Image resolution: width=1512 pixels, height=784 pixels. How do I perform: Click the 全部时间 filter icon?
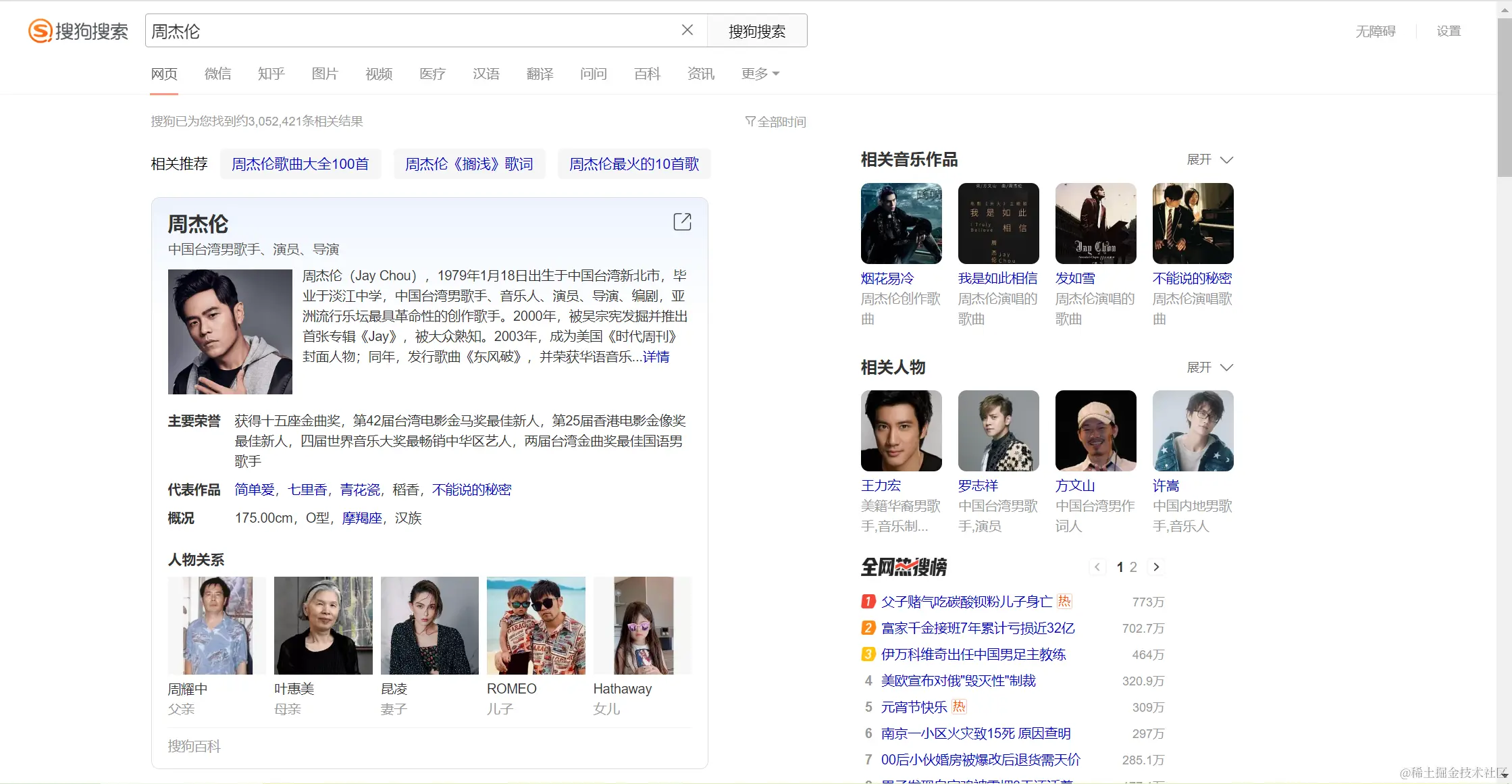(750, 122)
